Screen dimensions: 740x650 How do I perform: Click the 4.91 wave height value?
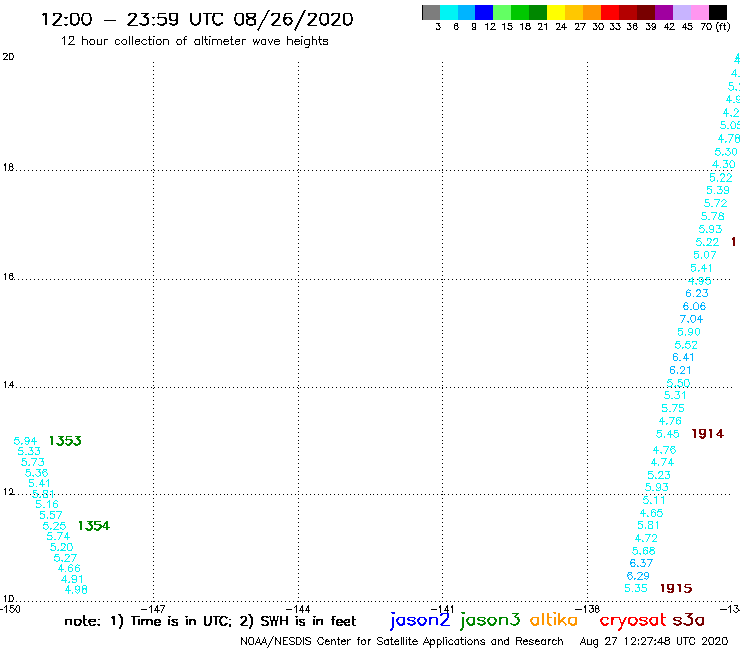pyautogui.click(x=72, y=579)
